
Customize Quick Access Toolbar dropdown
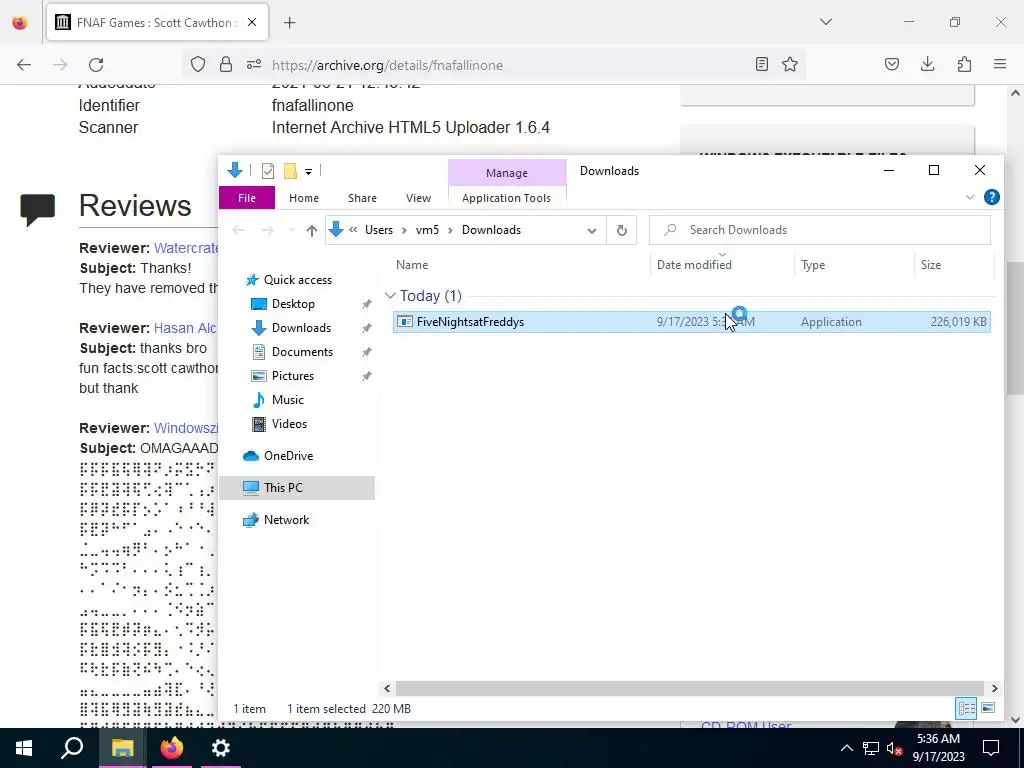(x=308, y=172)
